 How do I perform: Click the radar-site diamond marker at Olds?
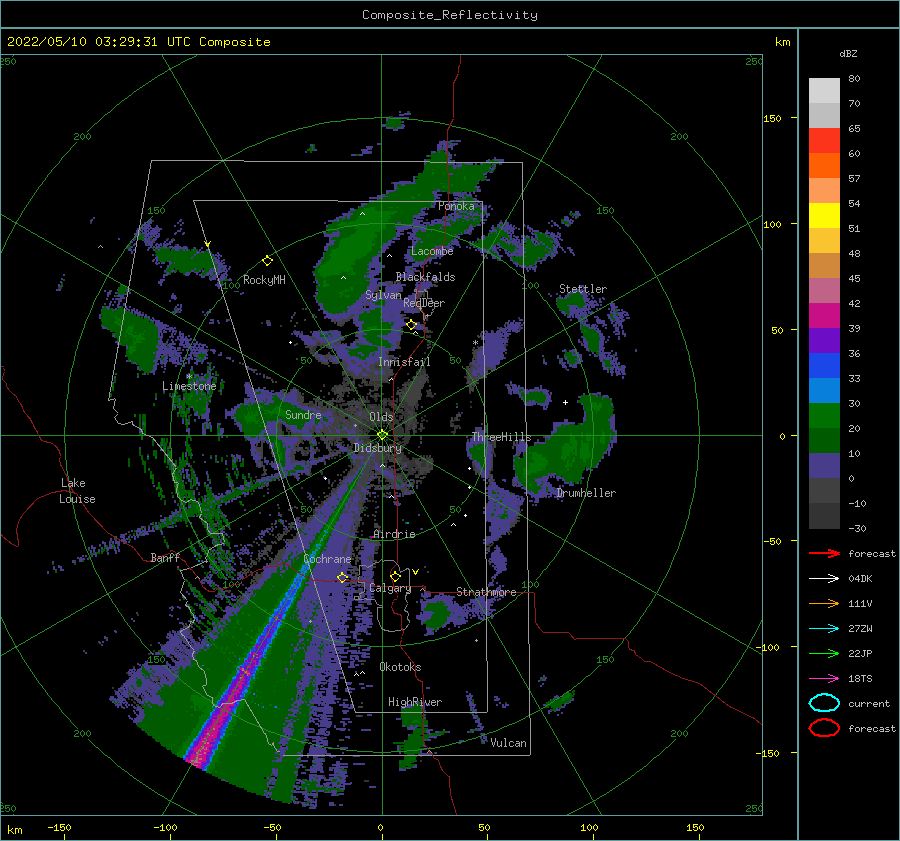(382, 435)
